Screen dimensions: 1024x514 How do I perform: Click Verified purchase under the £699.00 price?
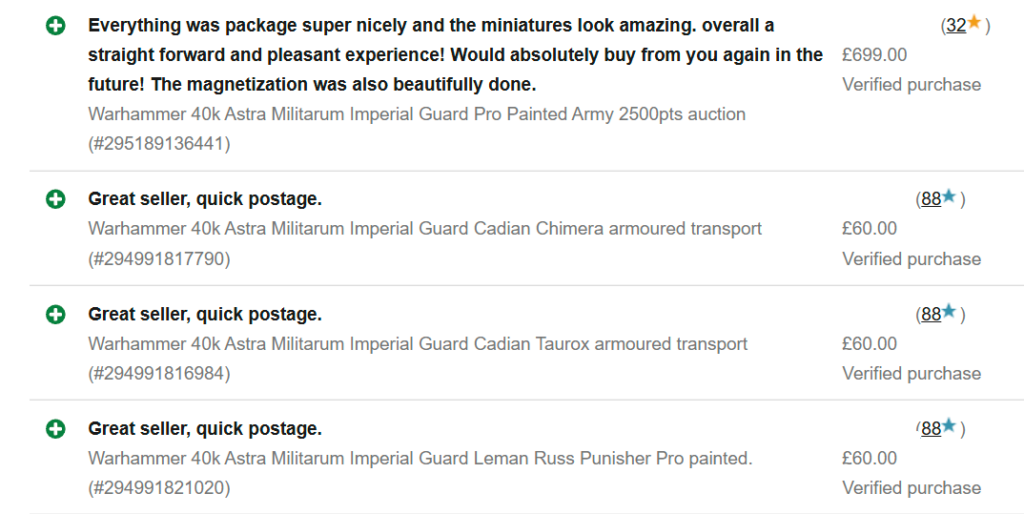912,85
